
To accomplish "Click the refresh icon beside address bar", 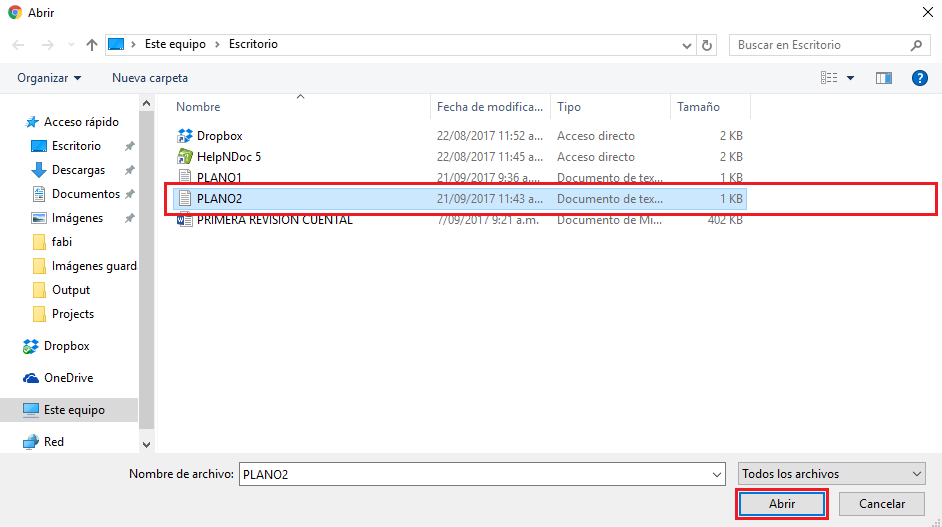I will point(708,45).
